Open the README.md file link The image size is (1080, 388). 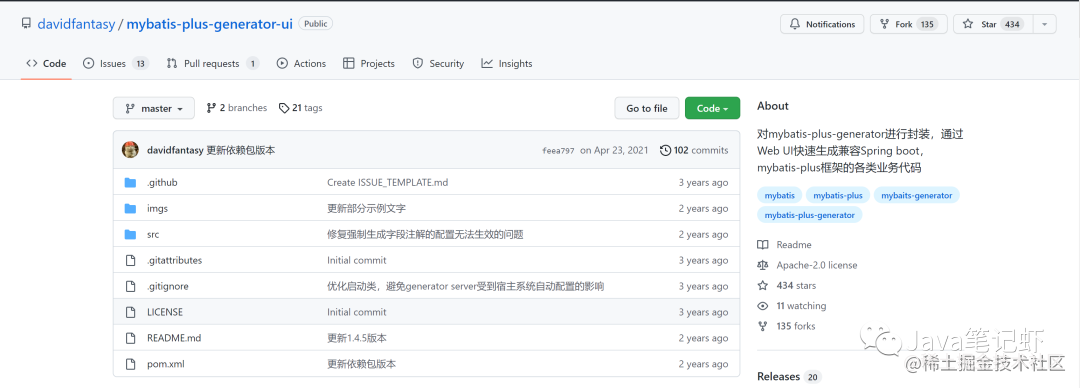[174, 338]
